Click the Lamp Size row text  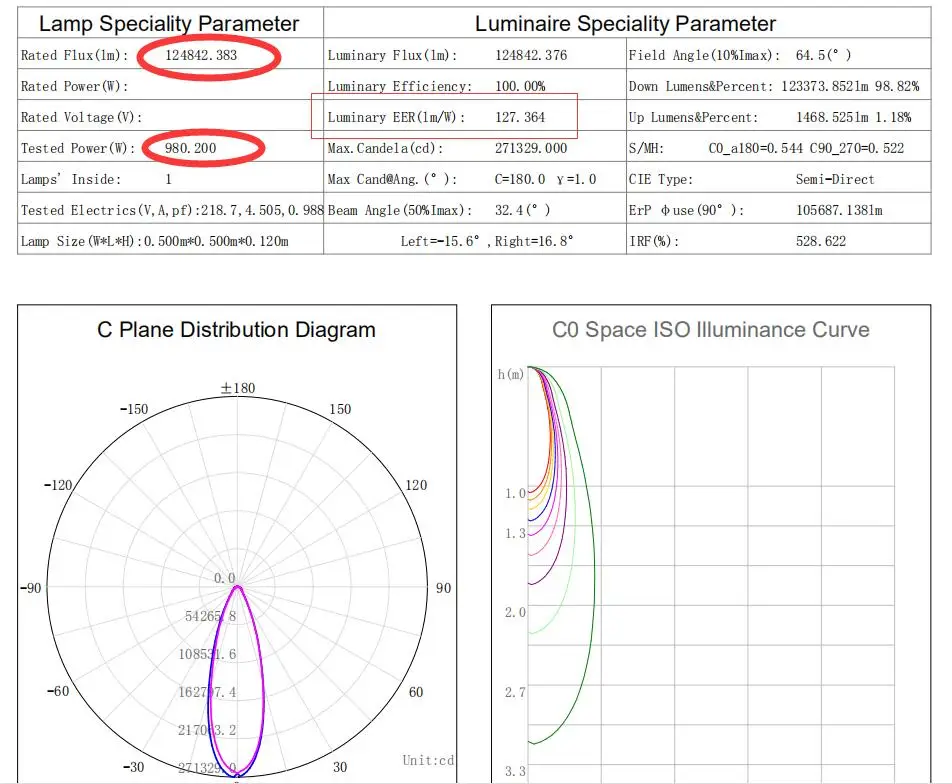(155, 241)
